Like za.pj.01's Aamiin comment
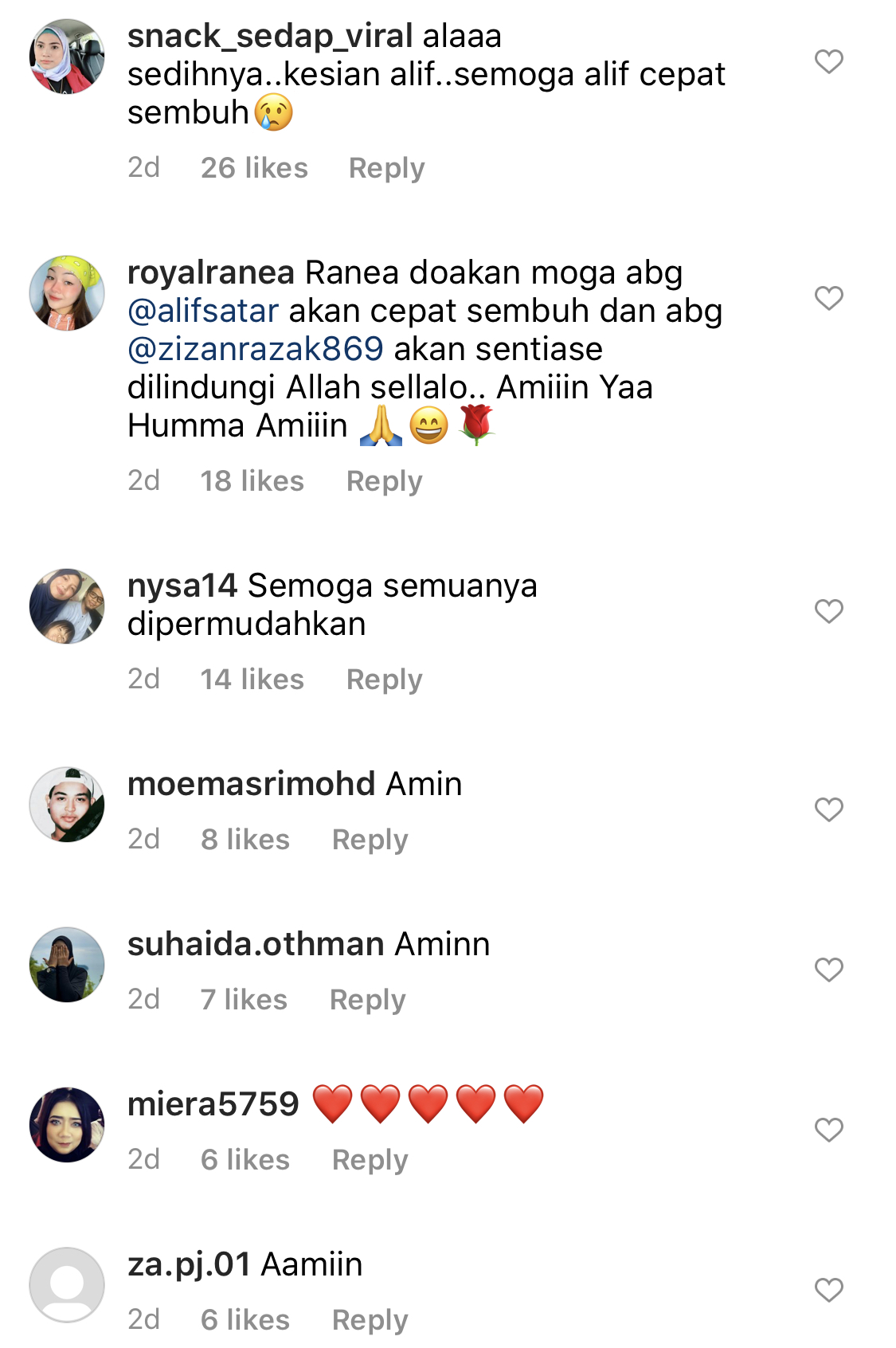The height and width of the screenshot is (1348, 896). (x=828, y=1290)
